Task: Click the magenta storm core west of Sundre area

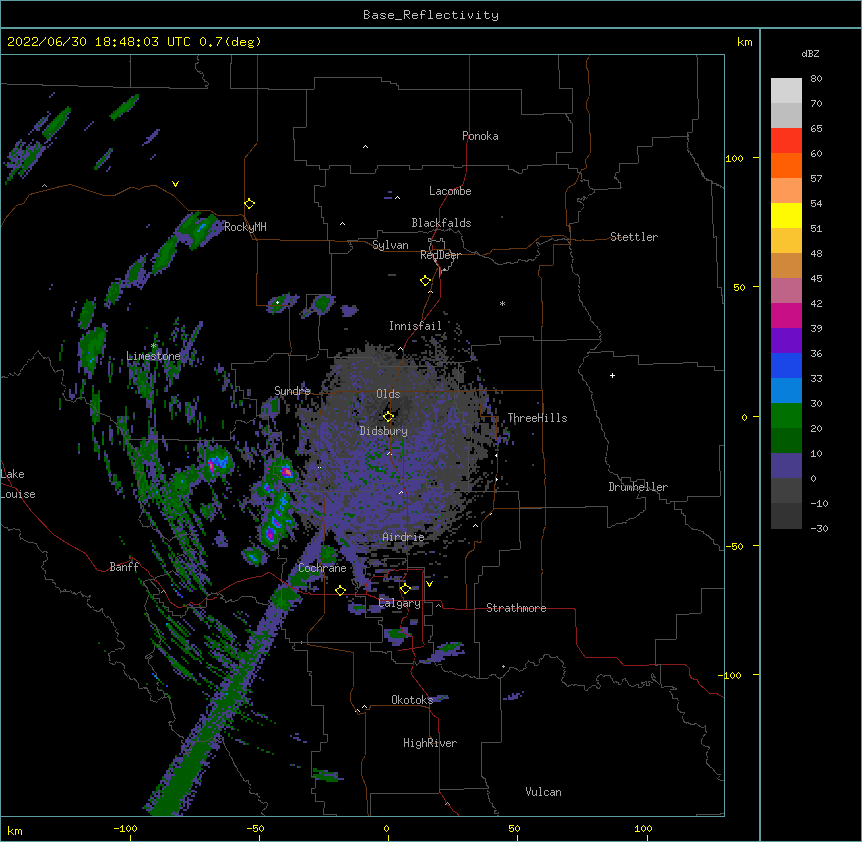Action: point(212,467)
